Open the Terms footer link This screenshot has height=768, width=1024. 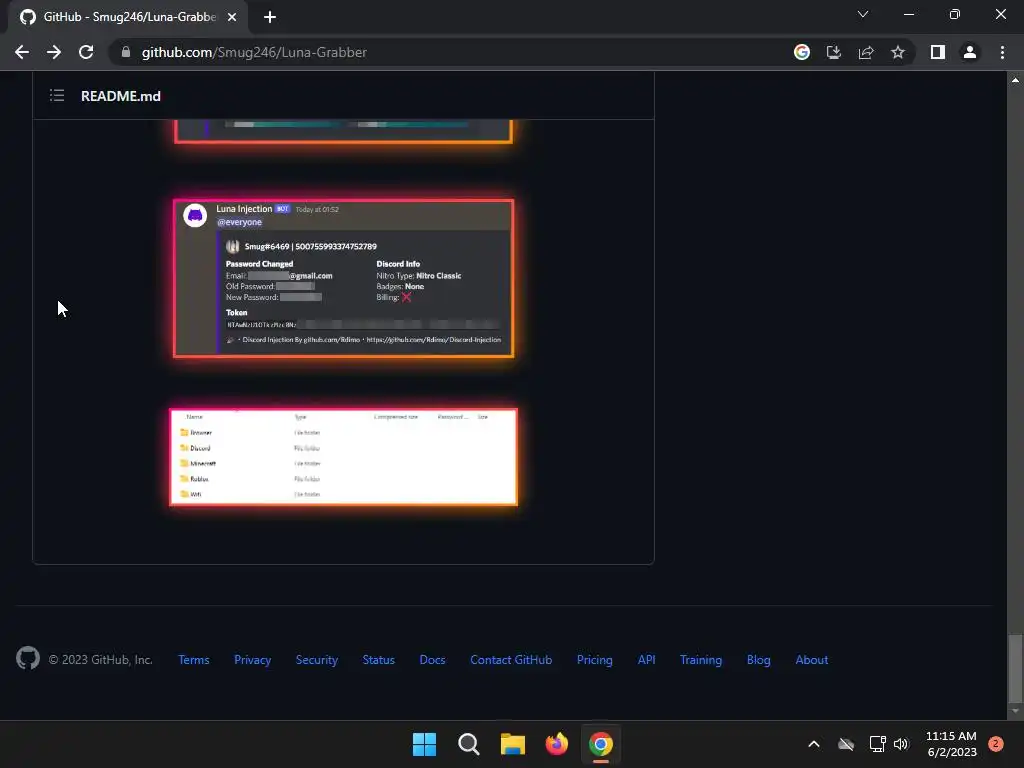194,660
